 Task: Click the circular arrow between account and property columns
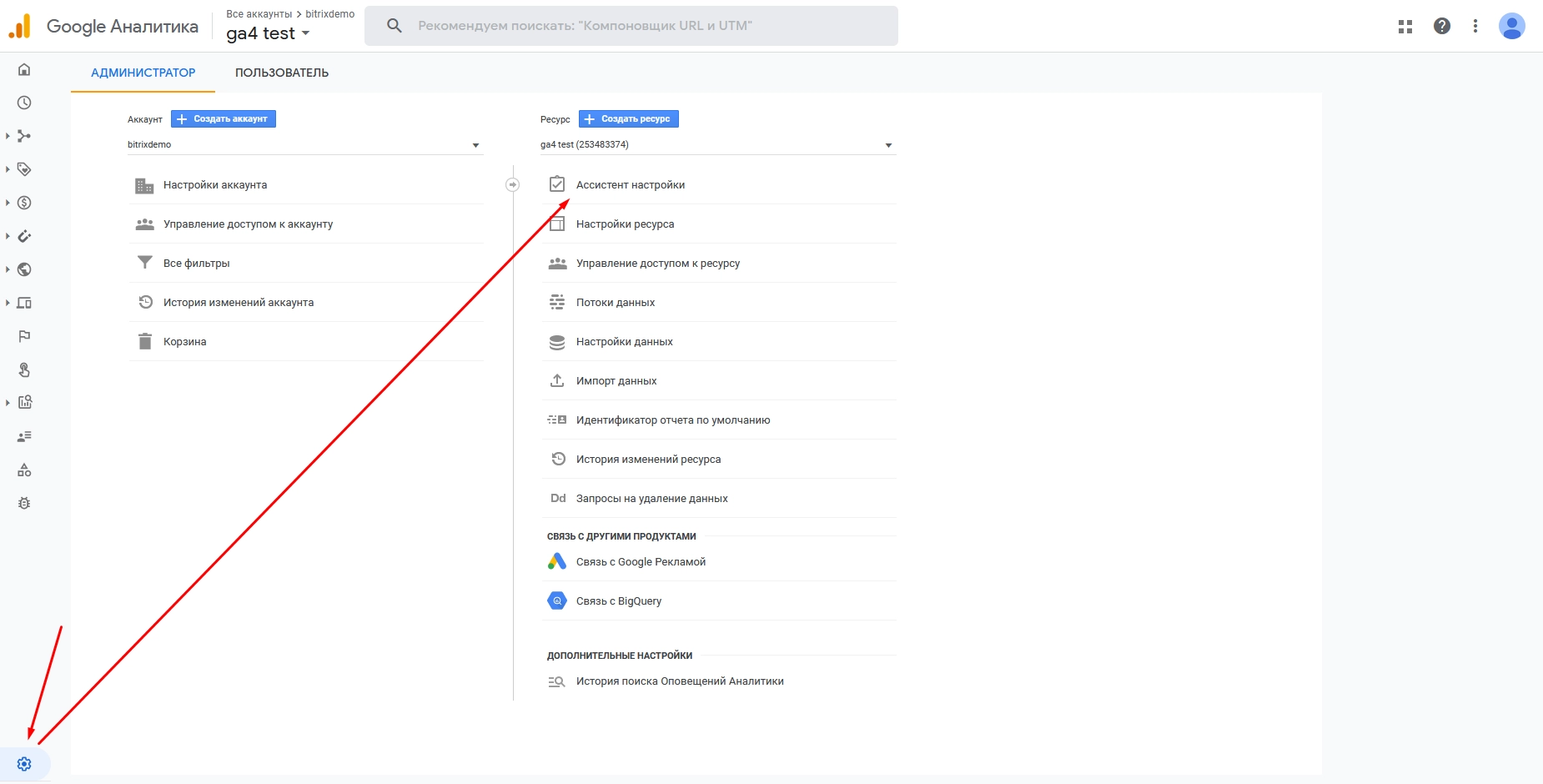click(x=513, y=184)
